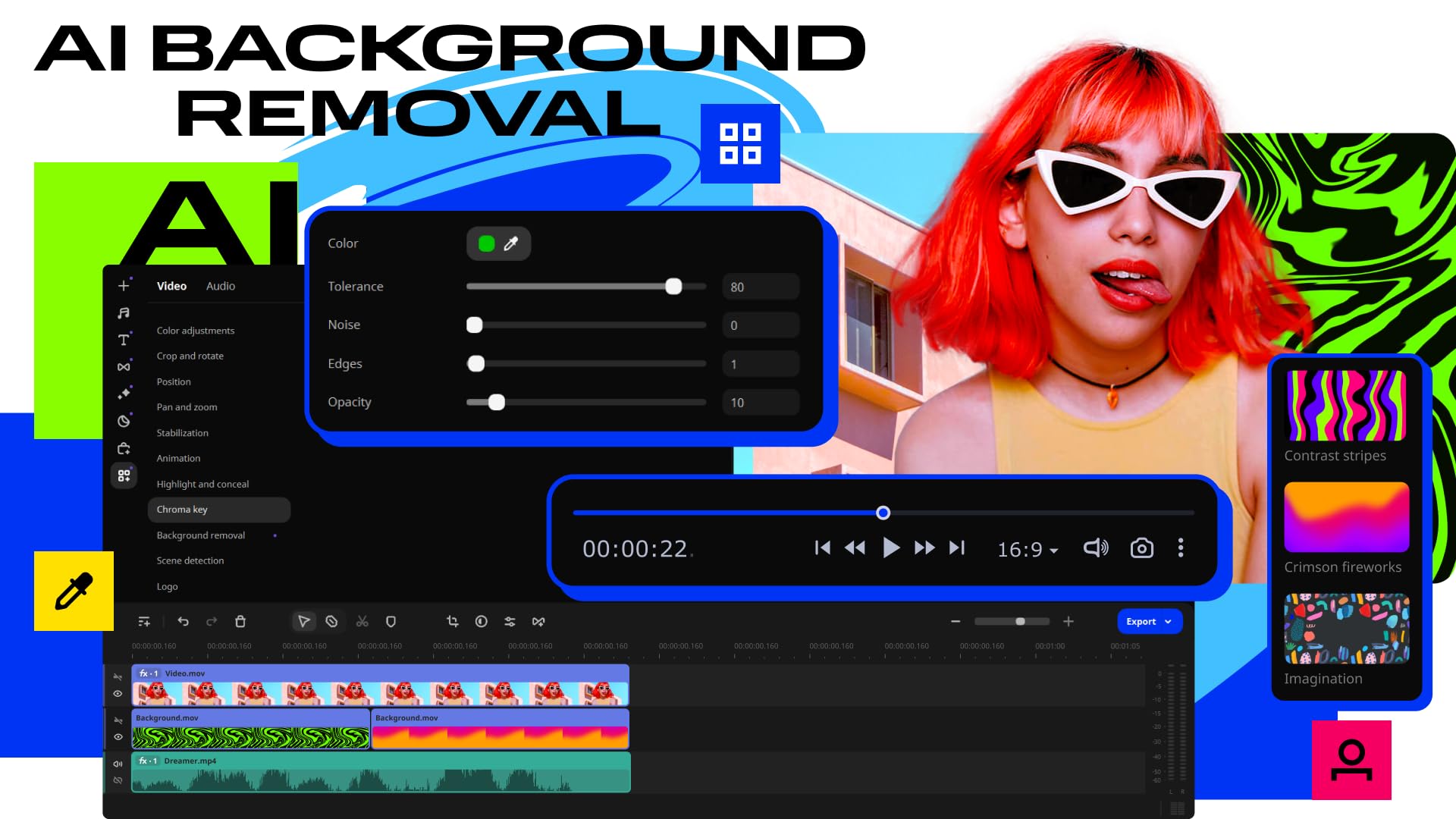Click the Text tool in the left sidebar

(124, 340)
